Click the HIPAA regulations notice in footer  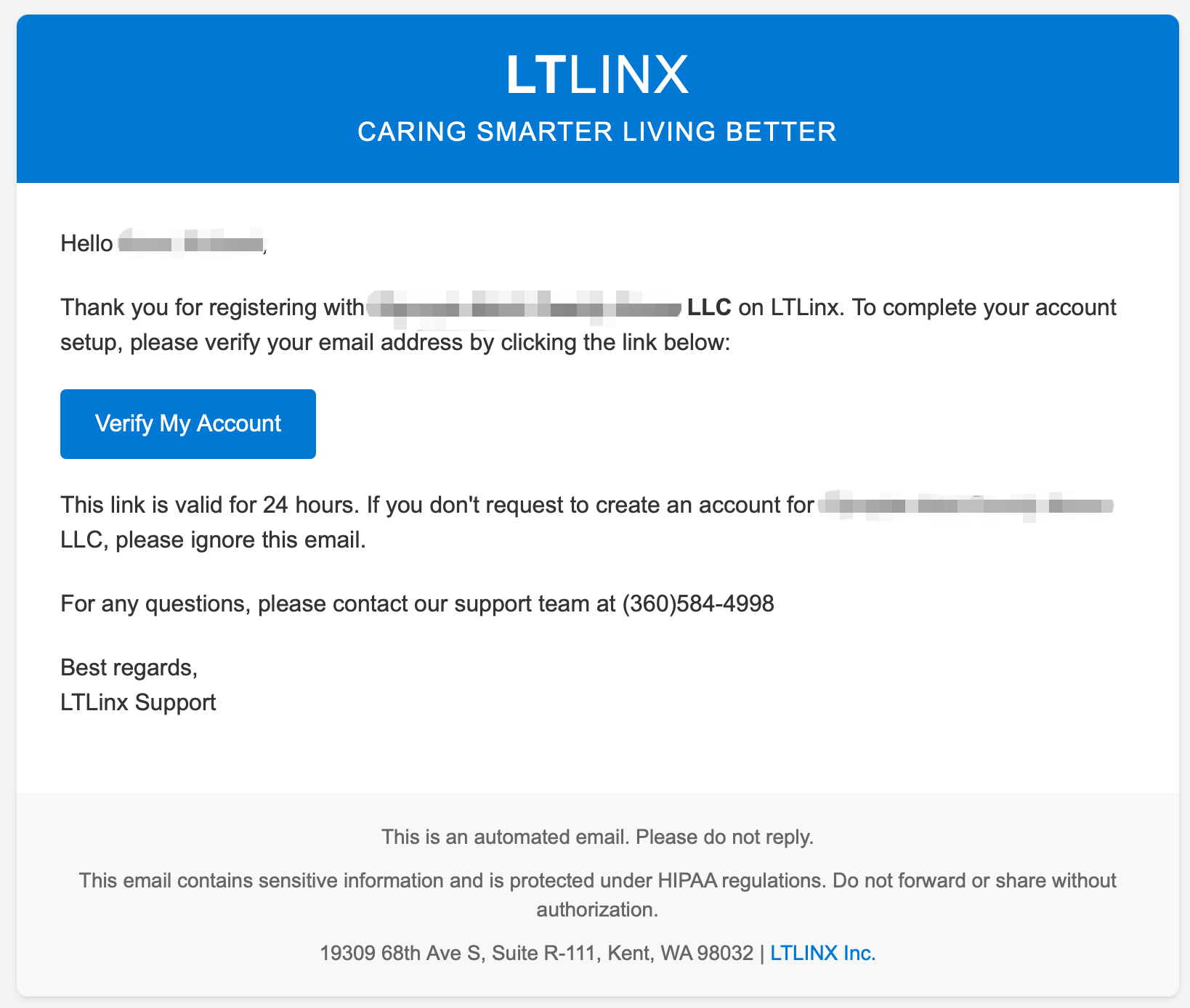point(597,881)
